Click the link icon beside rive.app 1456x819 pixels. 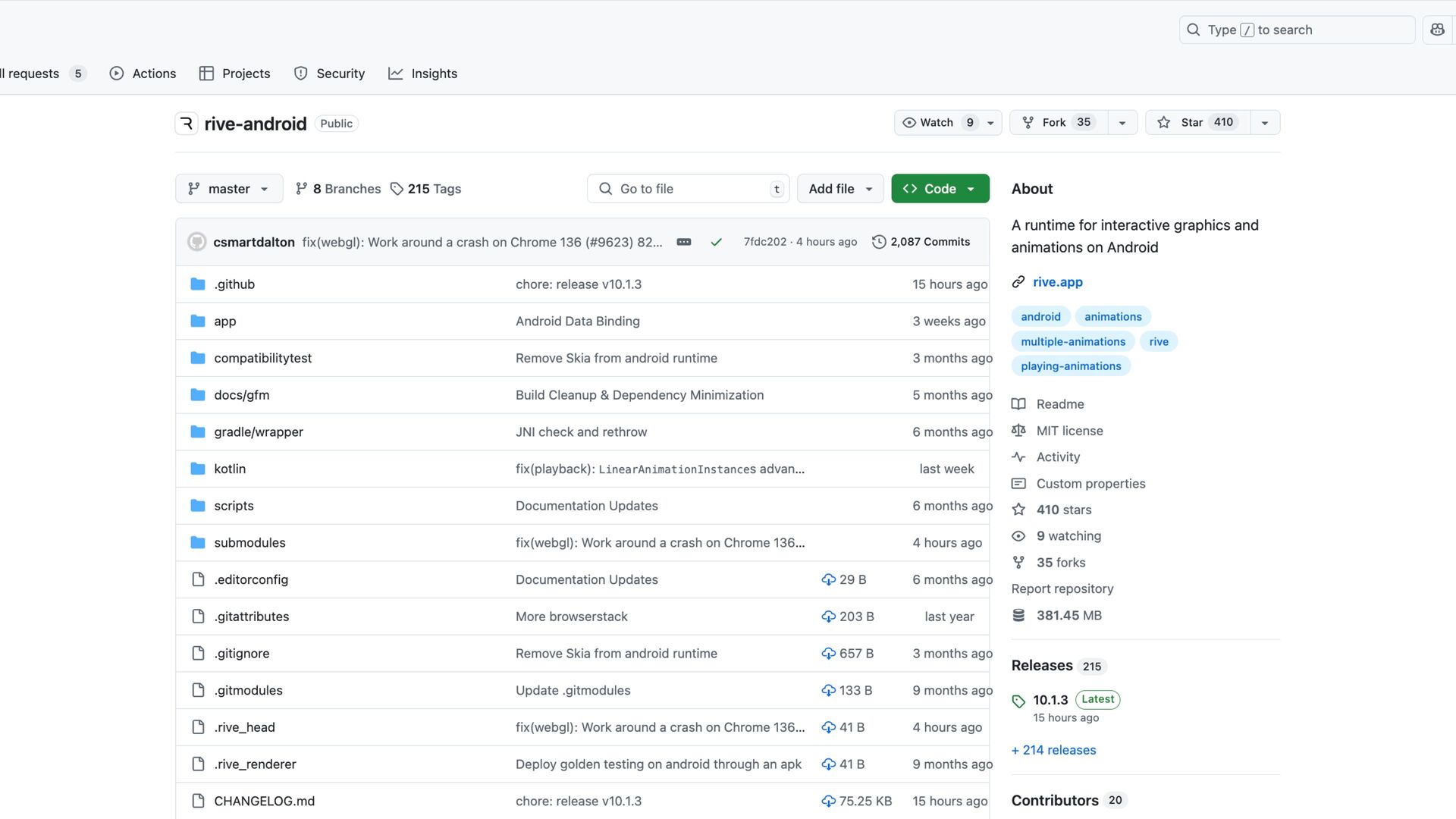tap(1018, 282)
